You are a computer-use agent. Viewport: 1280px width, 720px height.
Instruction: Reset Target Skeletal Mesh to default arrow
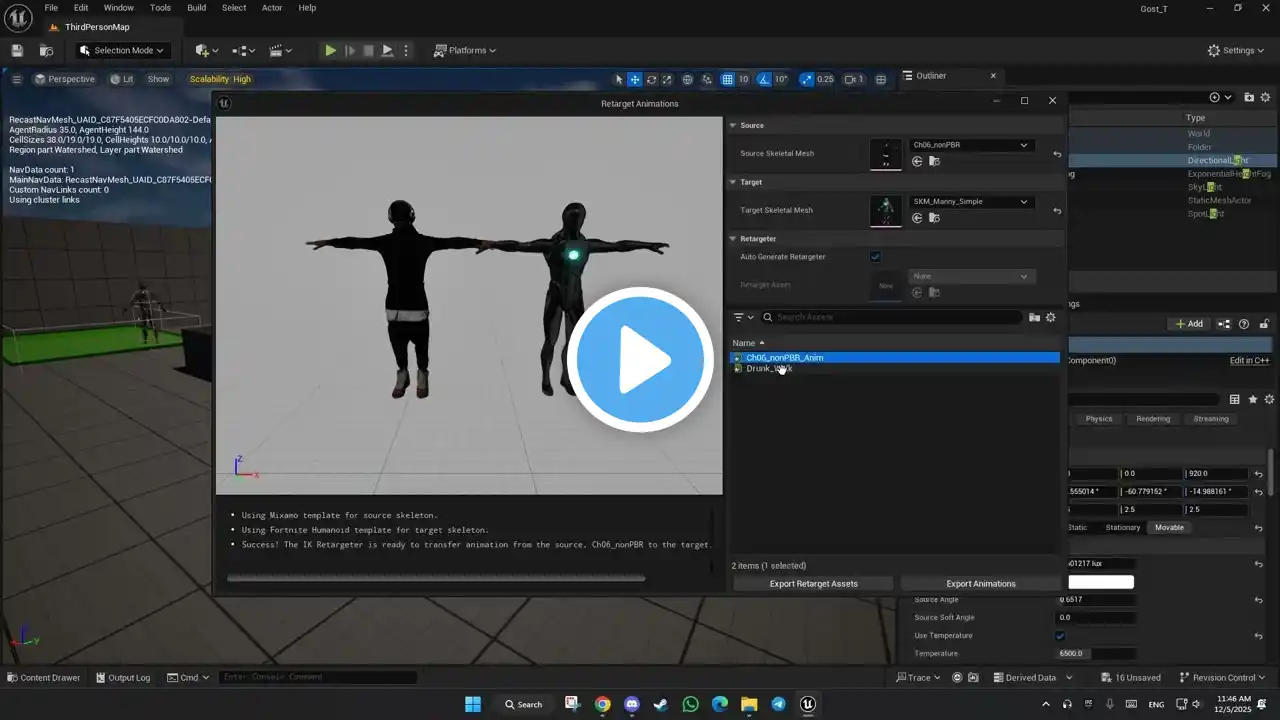[1057, 211]
